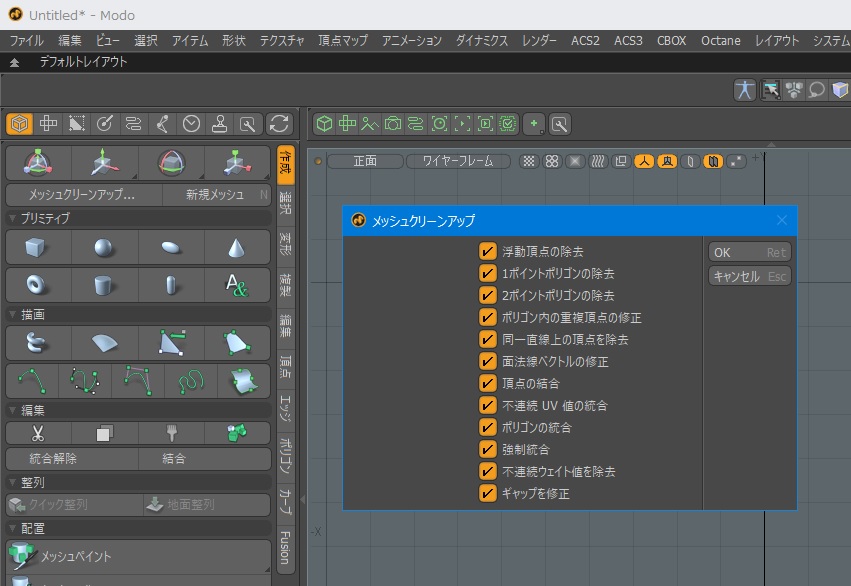Uncheck 頂点の結合 checkbox
Screen dimensions: 851x586
tap(487, 383)
